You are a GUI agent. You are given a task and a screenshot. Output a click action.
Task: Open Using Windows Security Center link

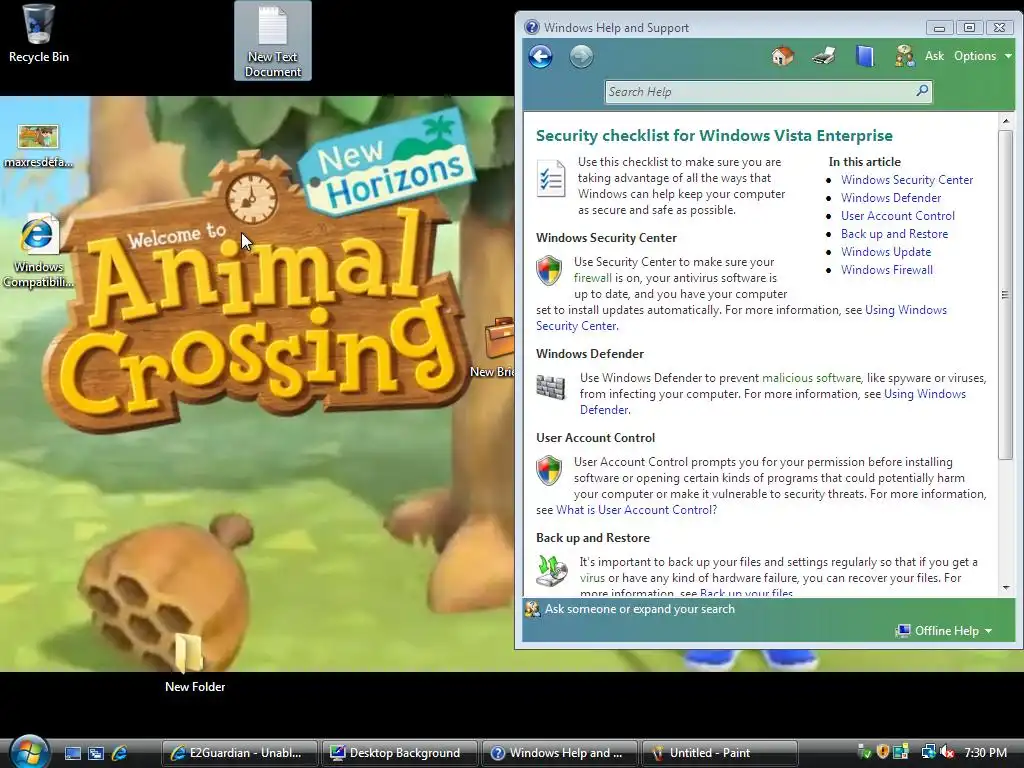tap(905, 310)
